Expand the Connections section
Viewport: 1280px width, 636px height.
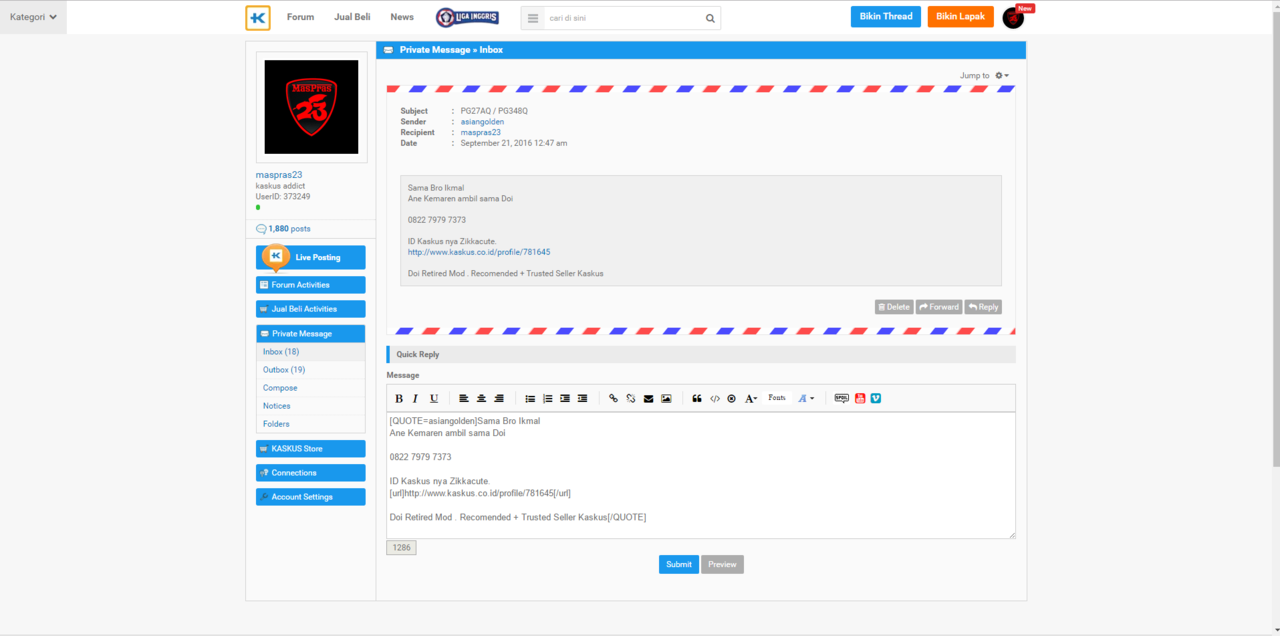(x=310, y=472)
